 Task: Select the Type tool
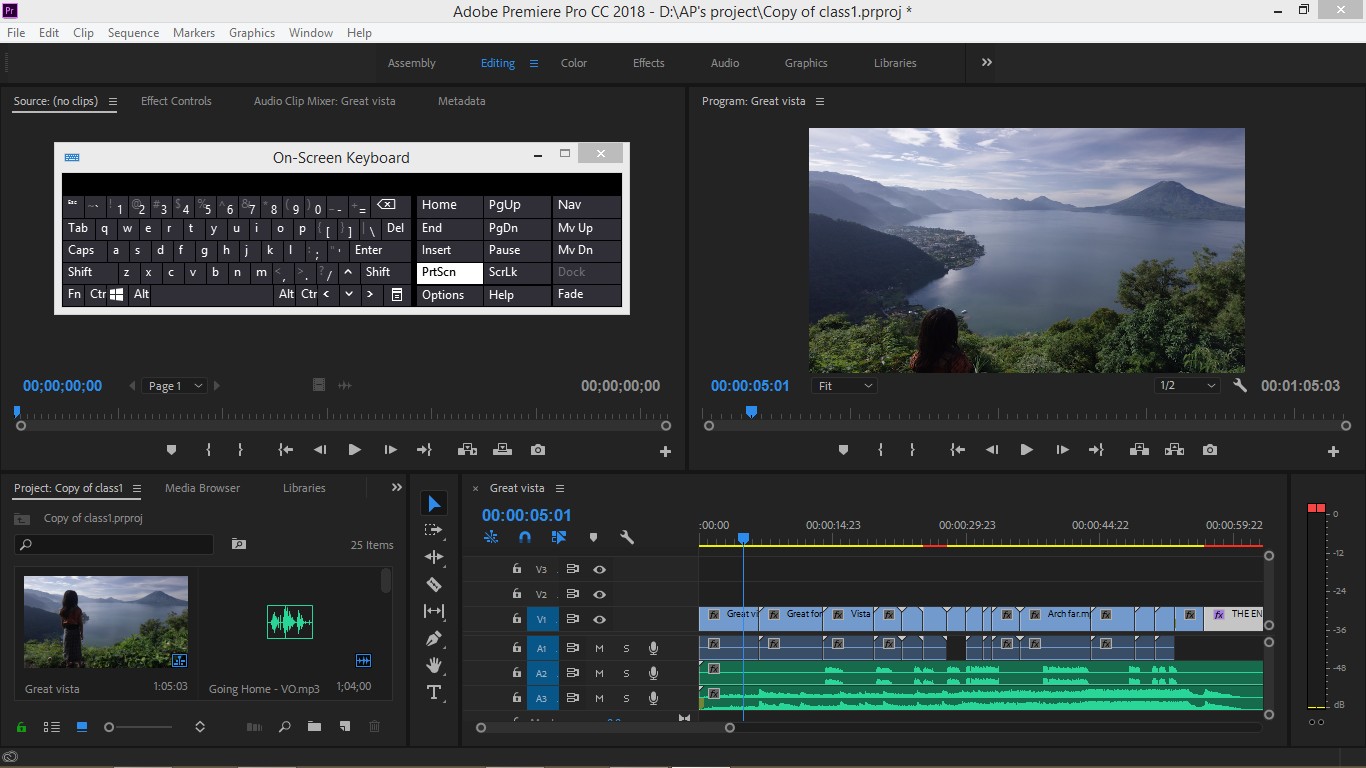(434, 692)
